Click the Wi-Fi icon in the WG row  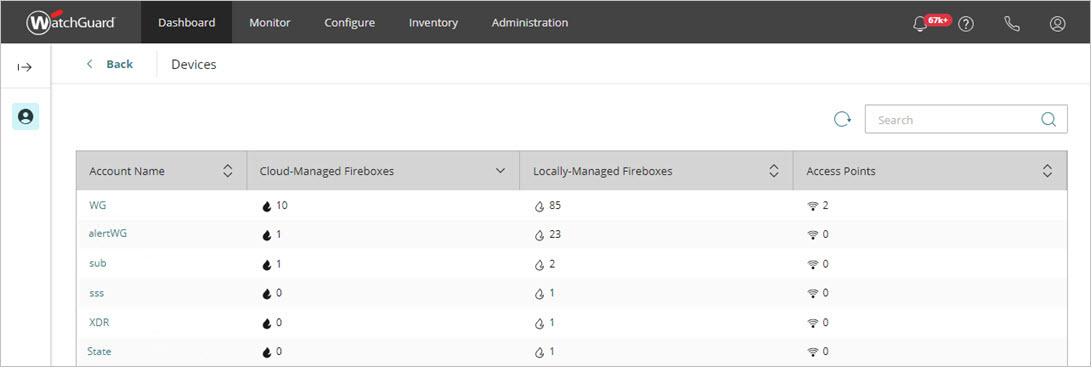pos(812,206)
